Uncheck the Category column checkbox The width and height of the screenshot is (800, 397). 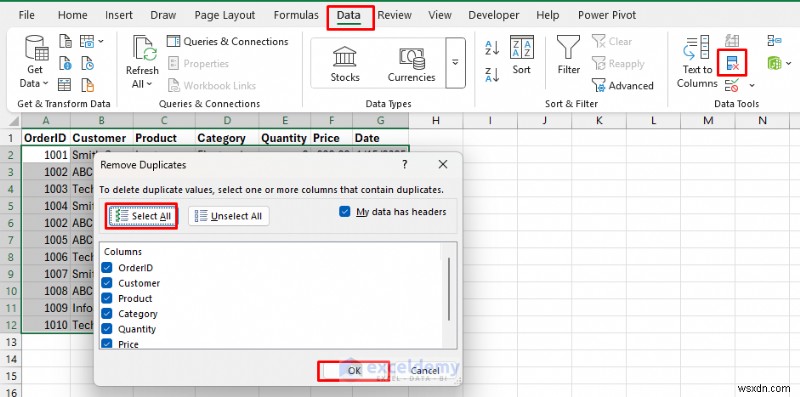pyautogui.click(x=107, y=313)
